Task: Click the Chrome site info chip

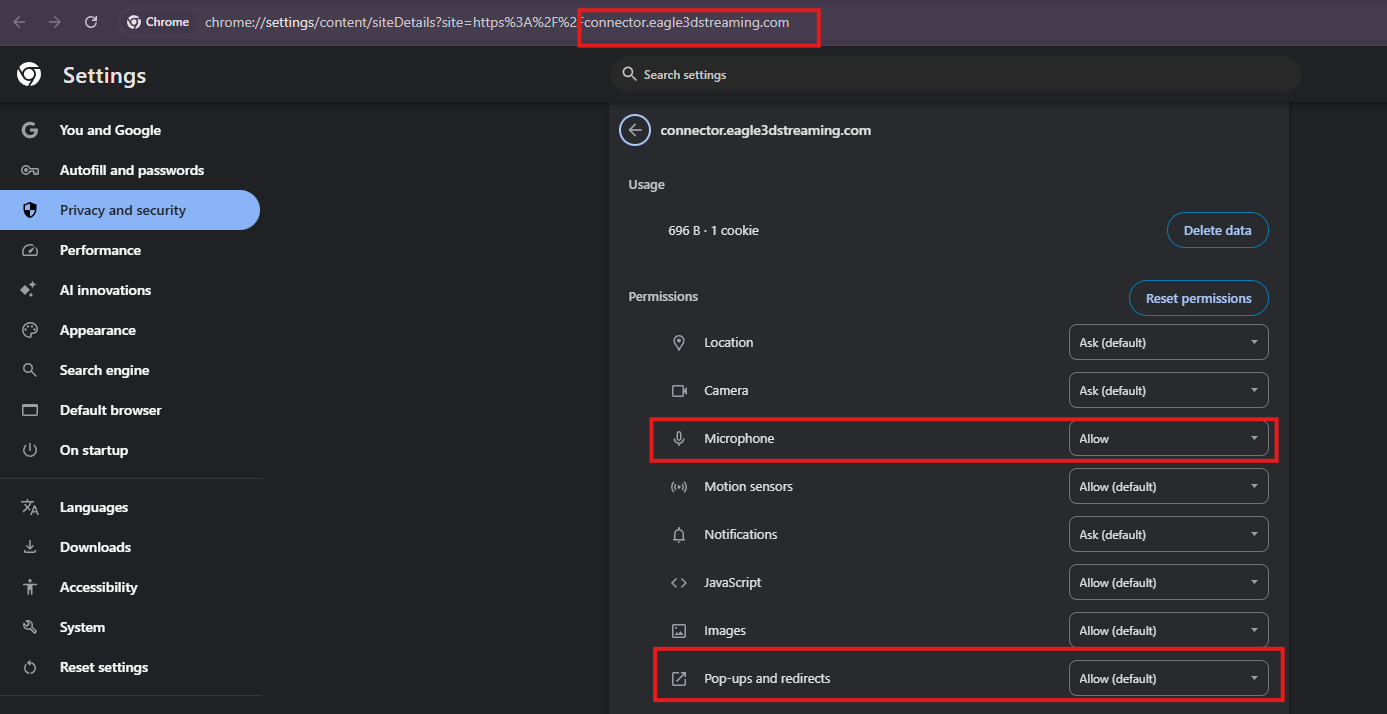Action: [x=158, y=22]
